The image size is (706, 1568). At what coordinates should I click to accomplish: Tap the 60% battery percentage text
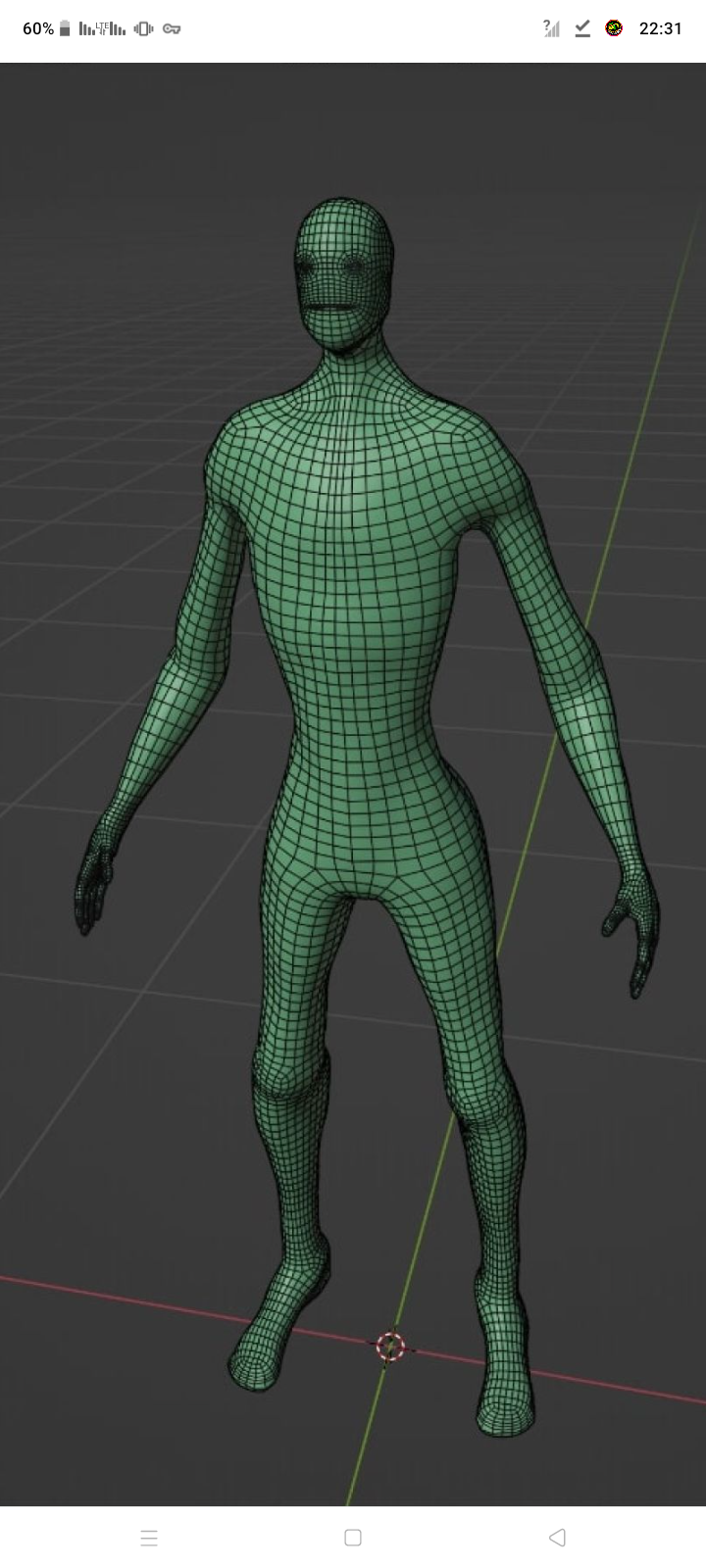tap(38, 29)
